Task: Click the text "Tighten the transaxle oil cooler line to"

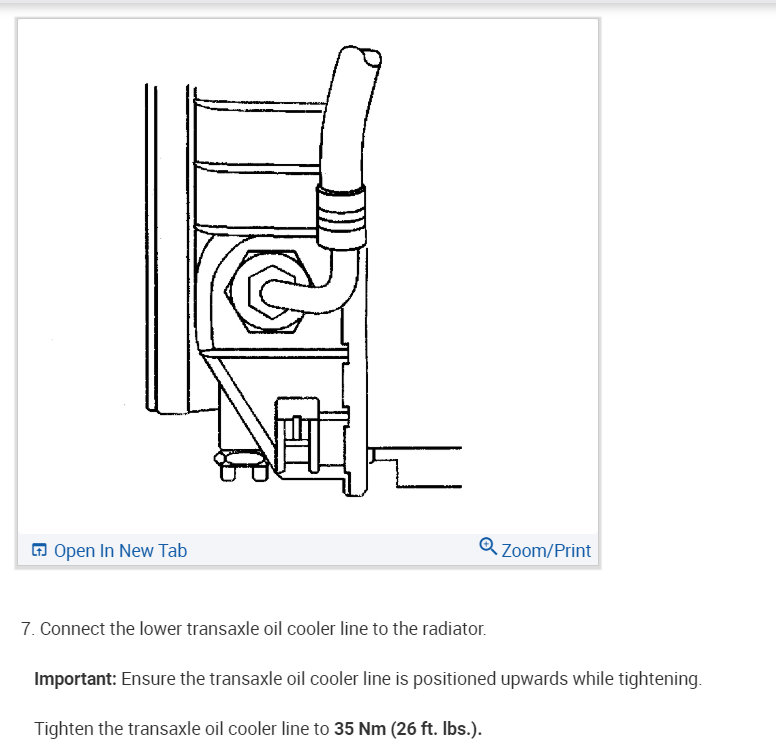Action: tap(182, 729)
